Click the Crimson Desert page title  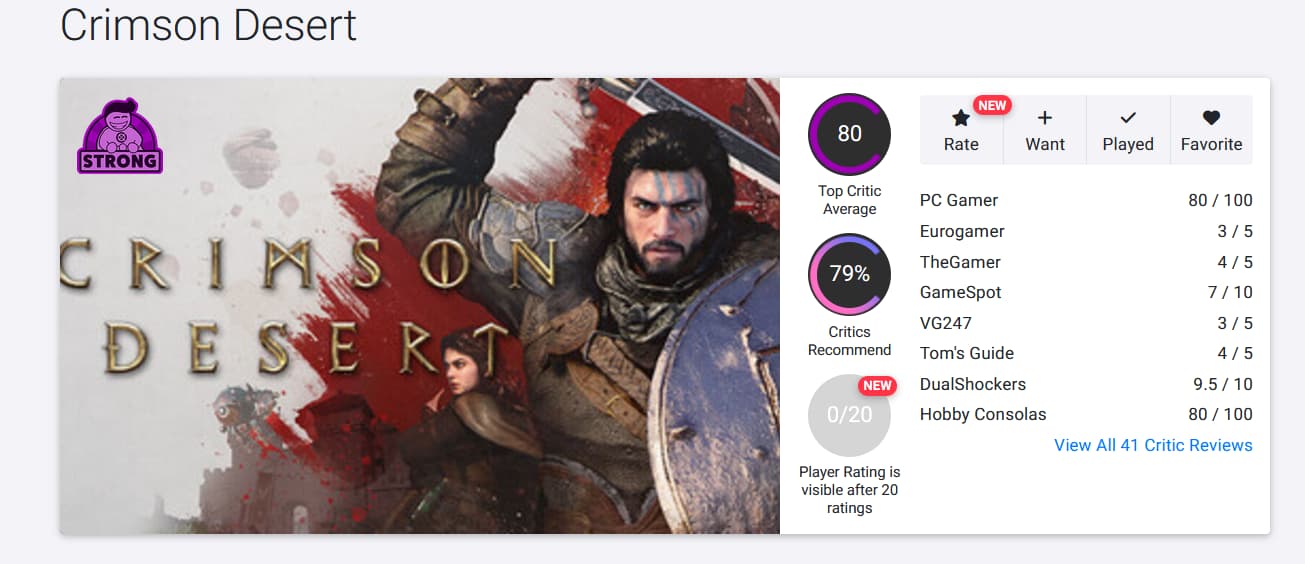pos(208,25)
